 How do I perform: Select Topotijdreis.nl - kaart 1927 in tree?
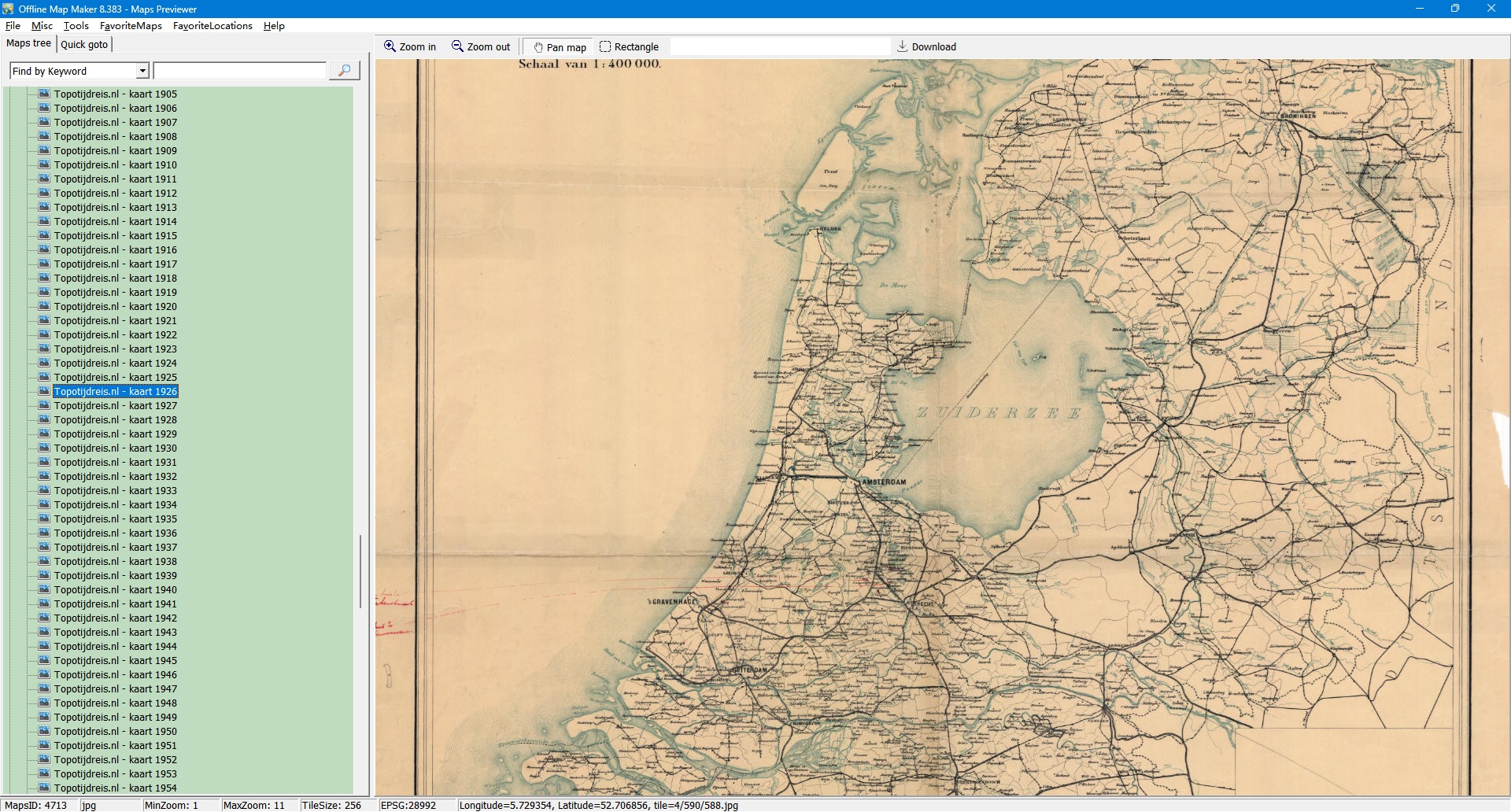[115, 406]
